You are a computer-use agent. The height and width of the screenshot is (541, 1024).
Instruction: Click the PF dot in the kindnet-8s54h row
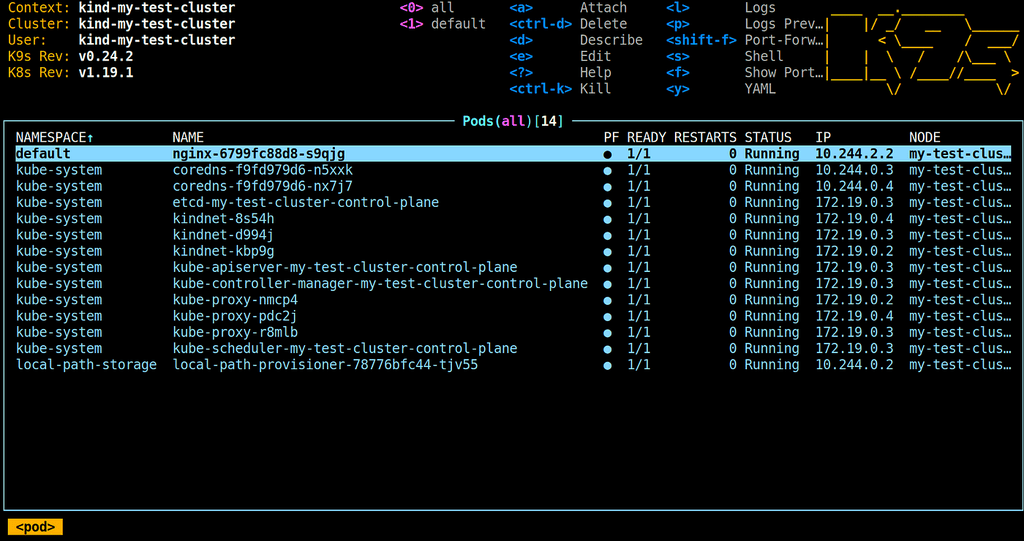coord(608,220)
